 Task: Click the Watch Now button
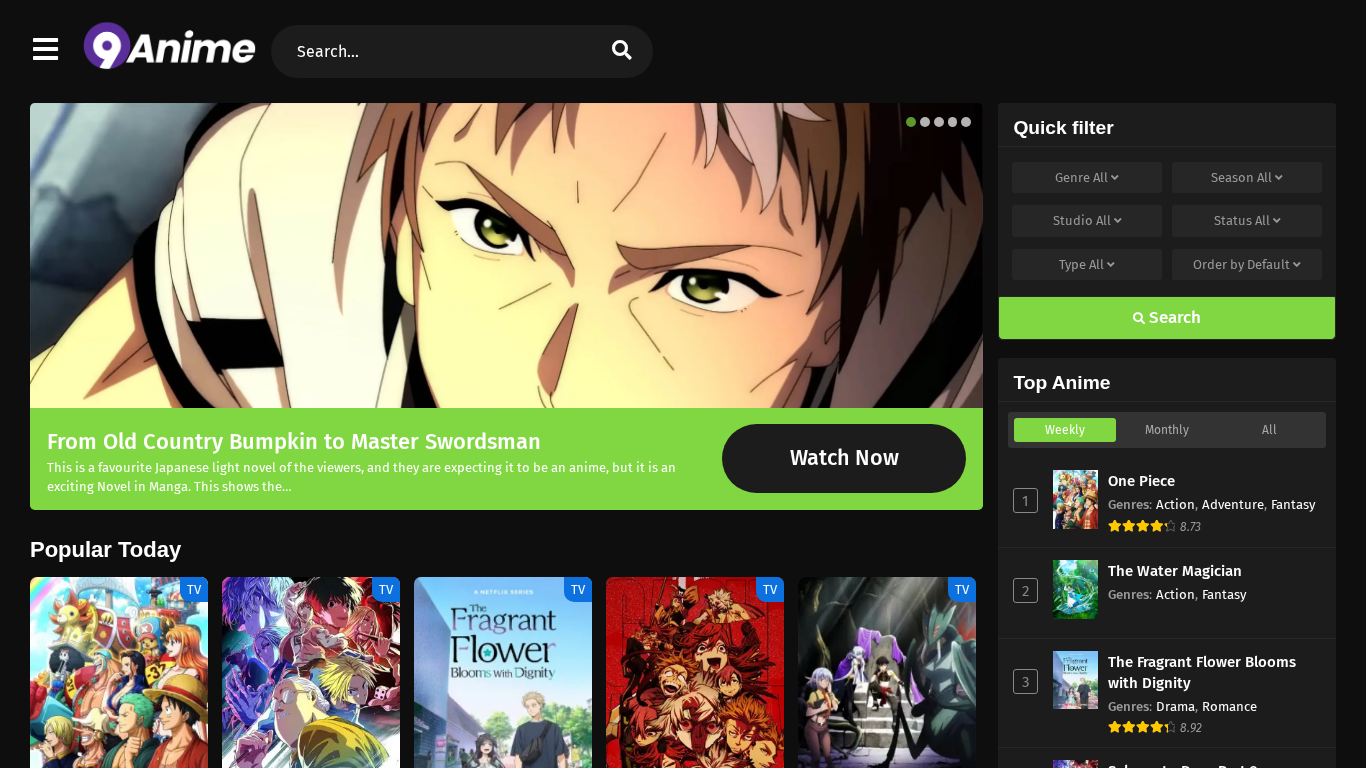click(x=844, y=458)
